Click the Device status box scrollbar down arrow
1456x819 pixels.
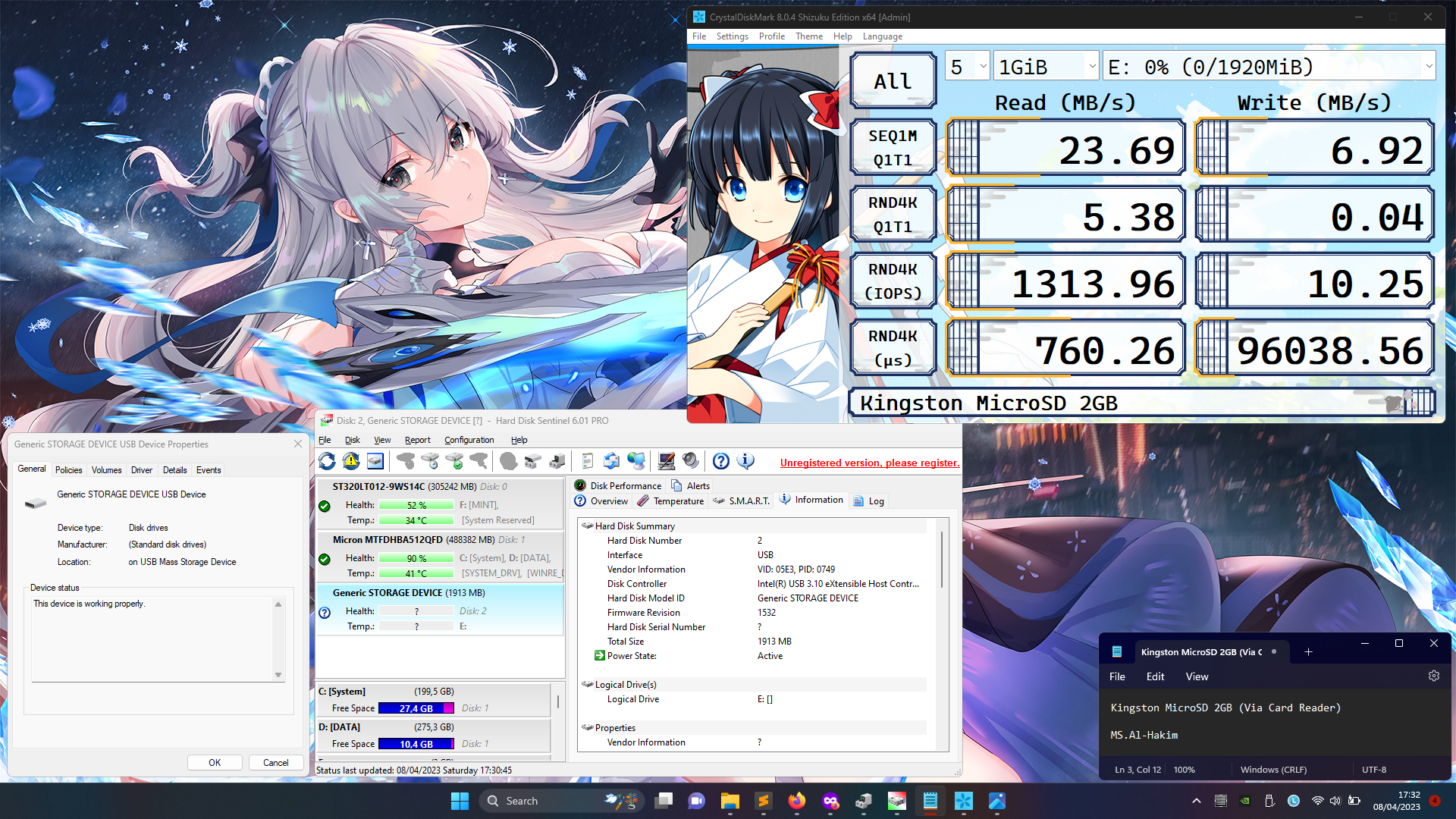pos(278,674)
